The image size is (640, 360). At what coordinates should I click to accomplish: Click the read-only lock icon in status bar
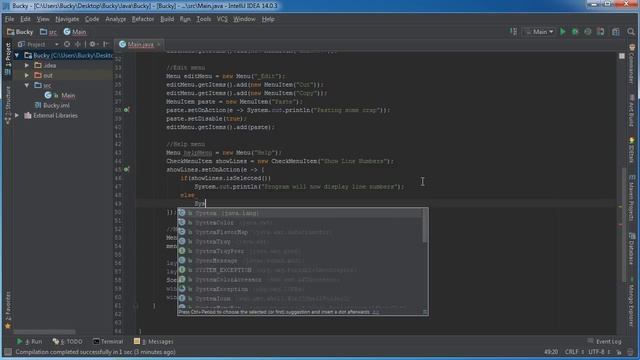click(x=619, y=352)
